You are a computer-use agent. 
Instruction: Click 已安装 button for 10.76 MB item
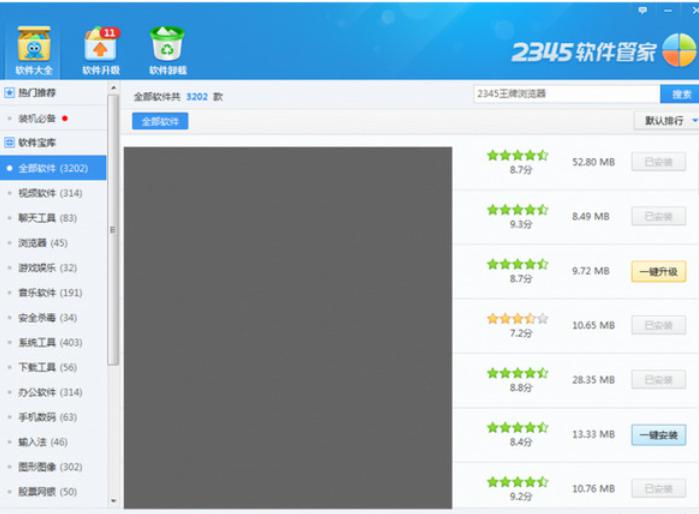coord(658,489)
